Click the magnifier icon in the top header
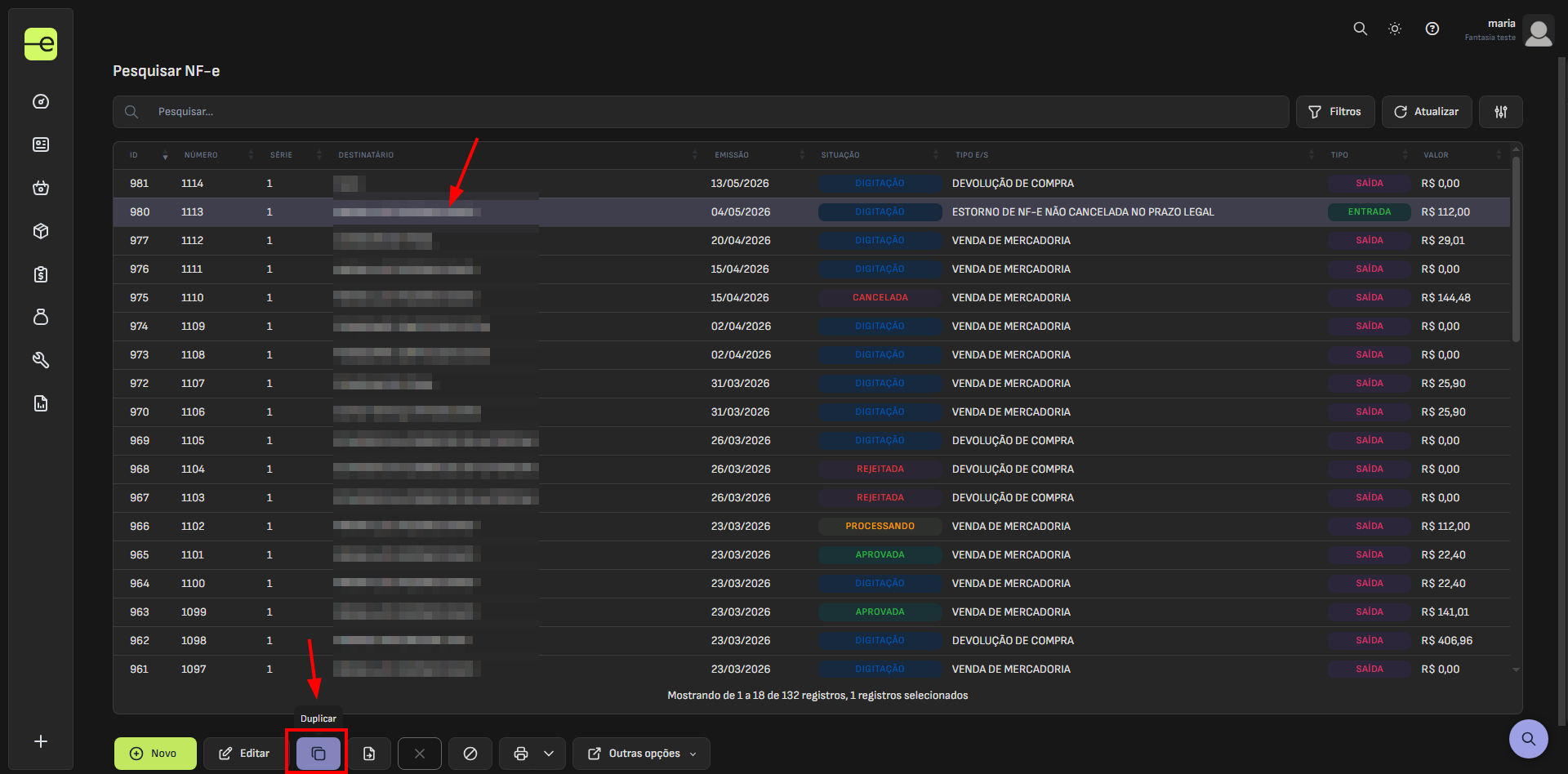1568x774 pixels. (1360, 29)
